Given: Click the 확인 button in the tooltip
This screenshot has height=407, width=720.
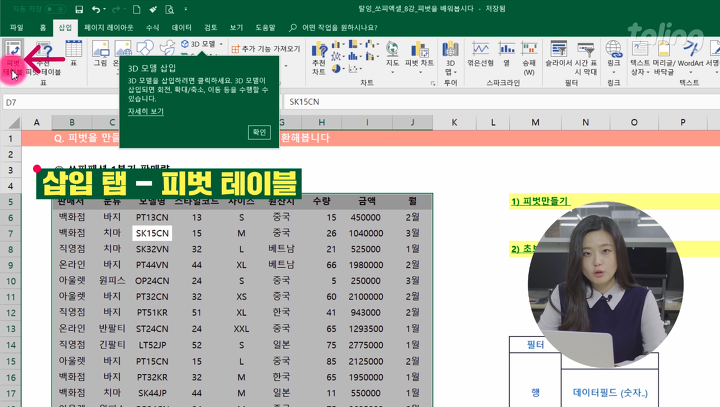Looking at the screenshot, I should click(259, 132).
